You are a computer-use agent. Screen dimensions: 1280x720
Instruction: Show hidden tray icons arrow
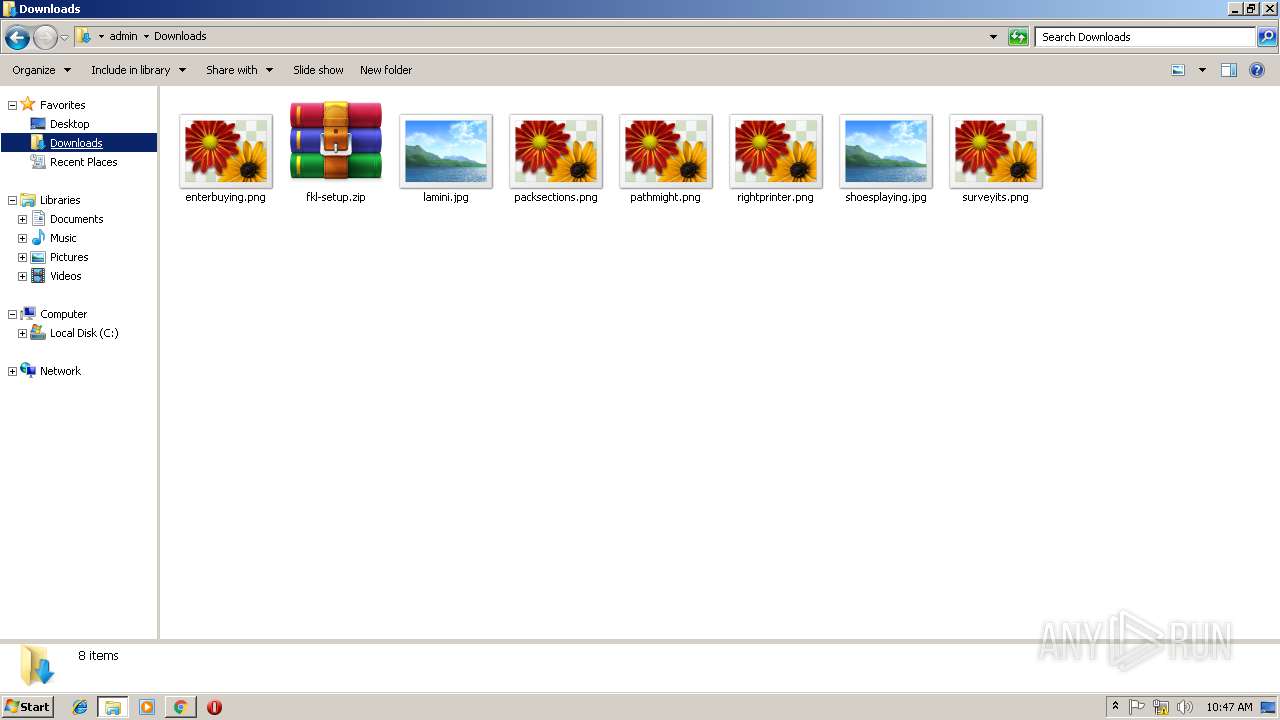pos(1115,707)
